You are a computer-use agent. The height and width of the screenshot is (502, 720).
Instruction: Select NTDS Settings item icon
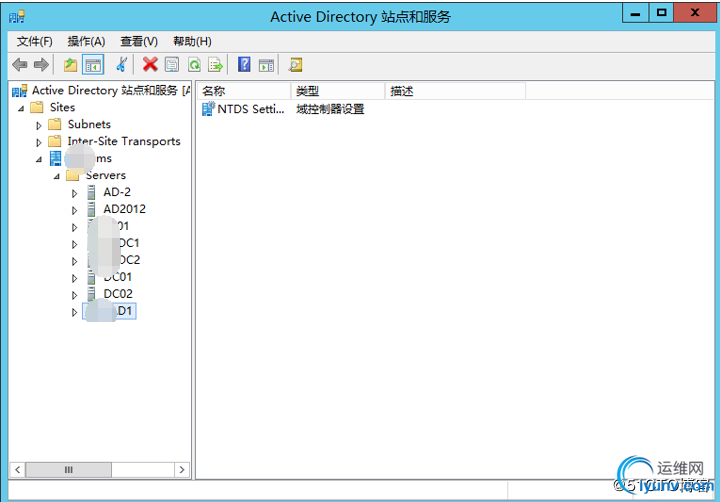tap(208, 109)
